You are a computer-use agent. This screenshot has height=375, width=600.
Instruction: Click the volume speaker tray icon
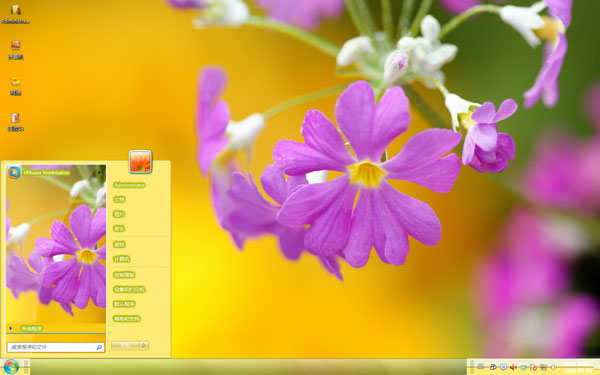(513, 367)
